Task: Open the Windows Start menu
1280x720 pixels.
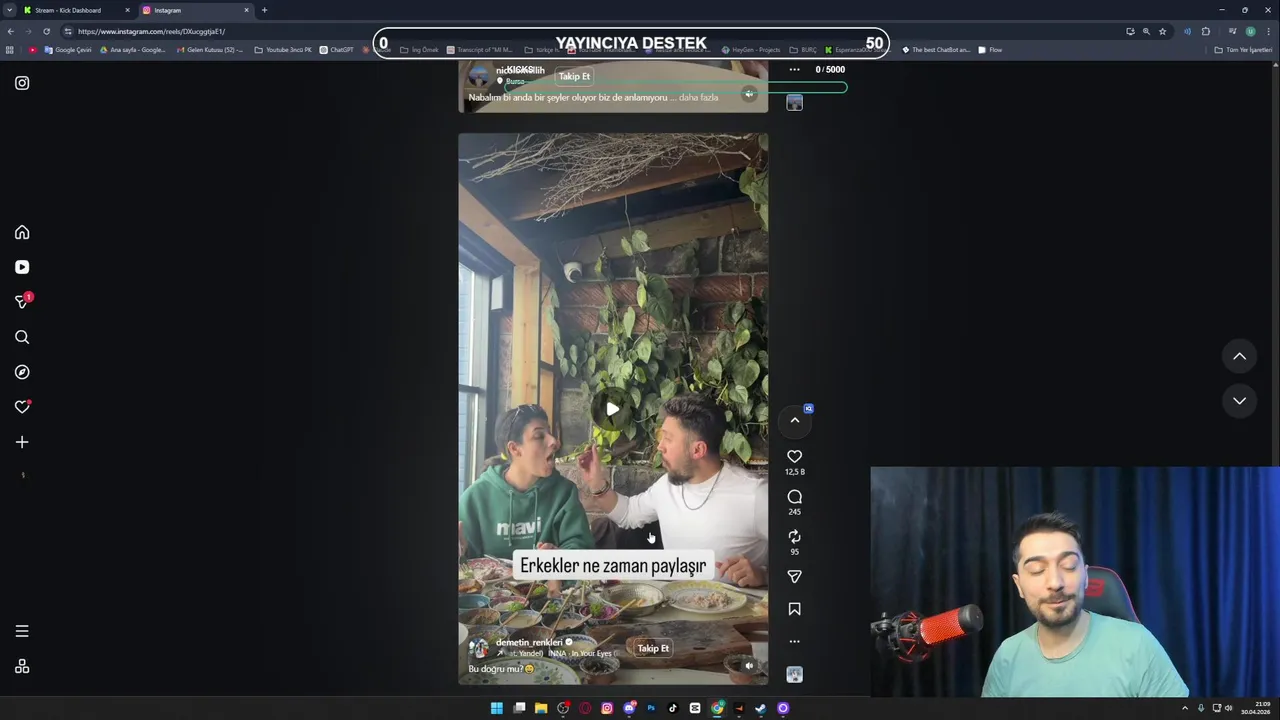Action: tap(497, 708)
